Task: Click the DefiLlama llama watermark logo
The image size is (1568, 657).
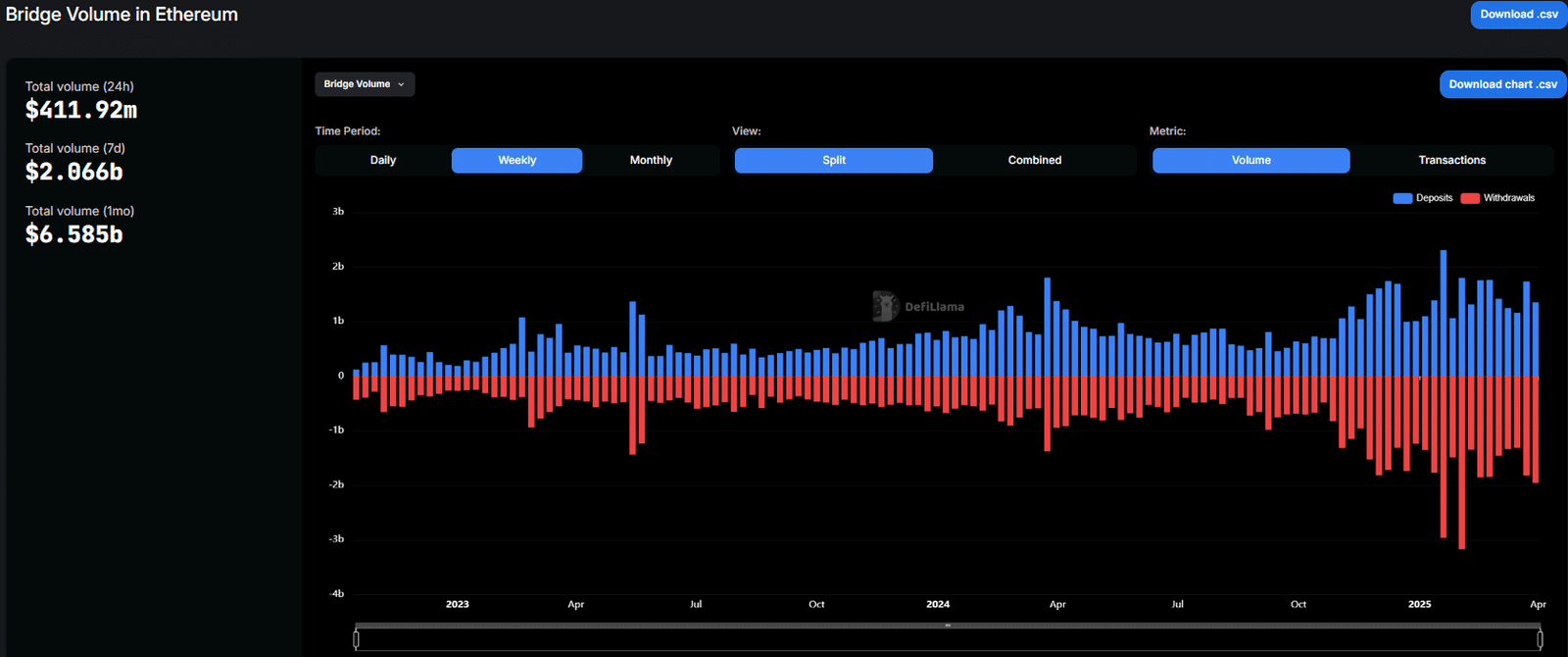Action: click(886, 306)
